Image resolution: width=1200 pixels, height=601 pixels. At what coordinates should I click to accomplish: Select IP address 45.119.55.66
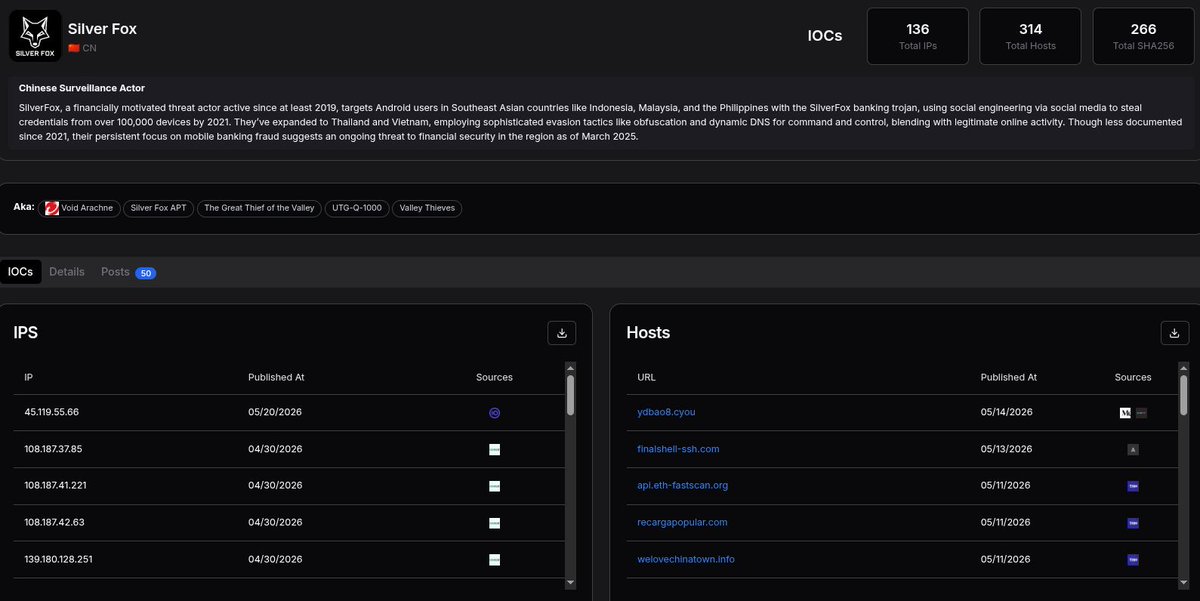pos(52,412)
